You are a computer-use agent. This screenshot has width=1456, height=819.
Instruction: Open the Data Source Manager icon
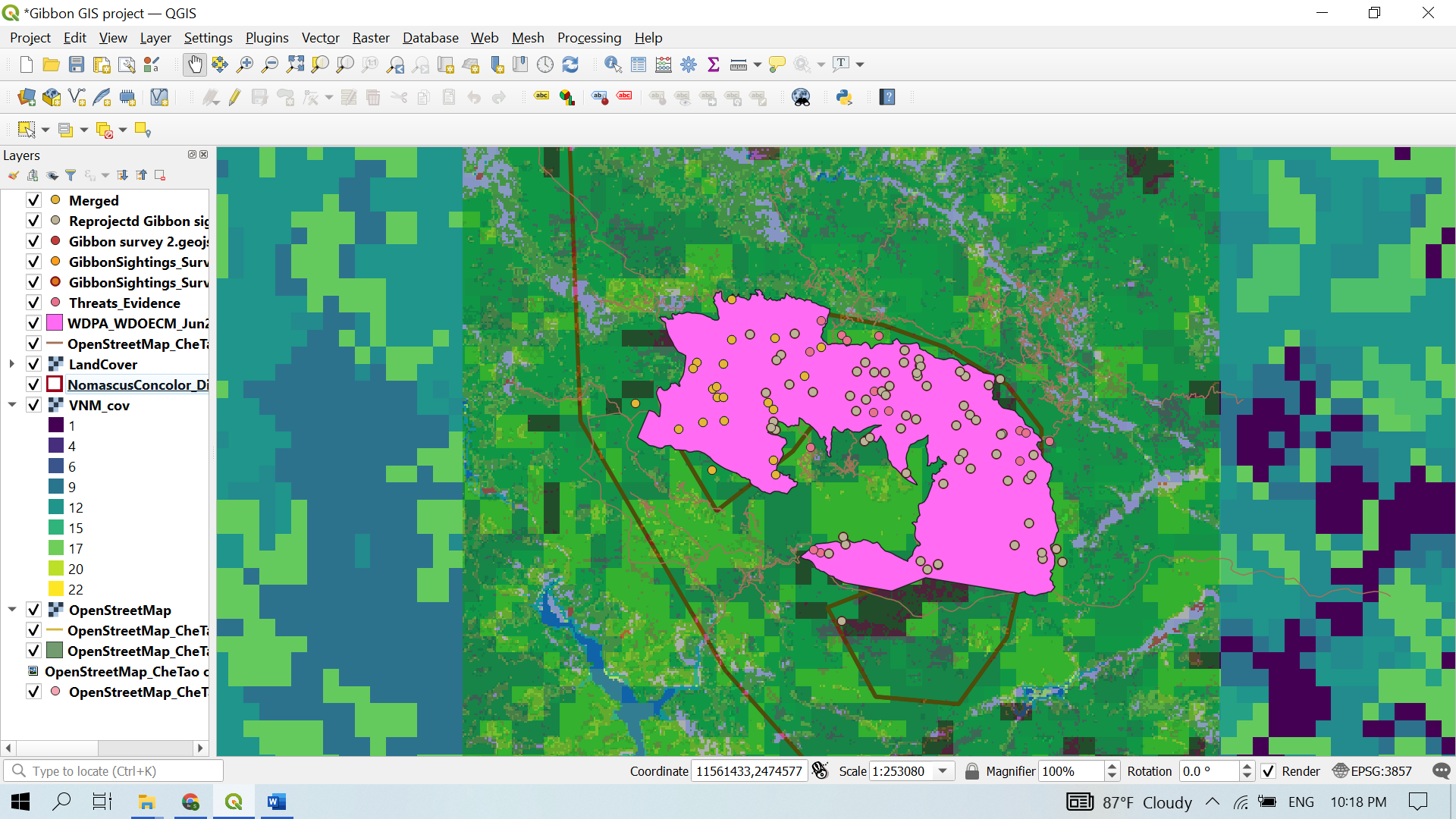click(27, 97)
